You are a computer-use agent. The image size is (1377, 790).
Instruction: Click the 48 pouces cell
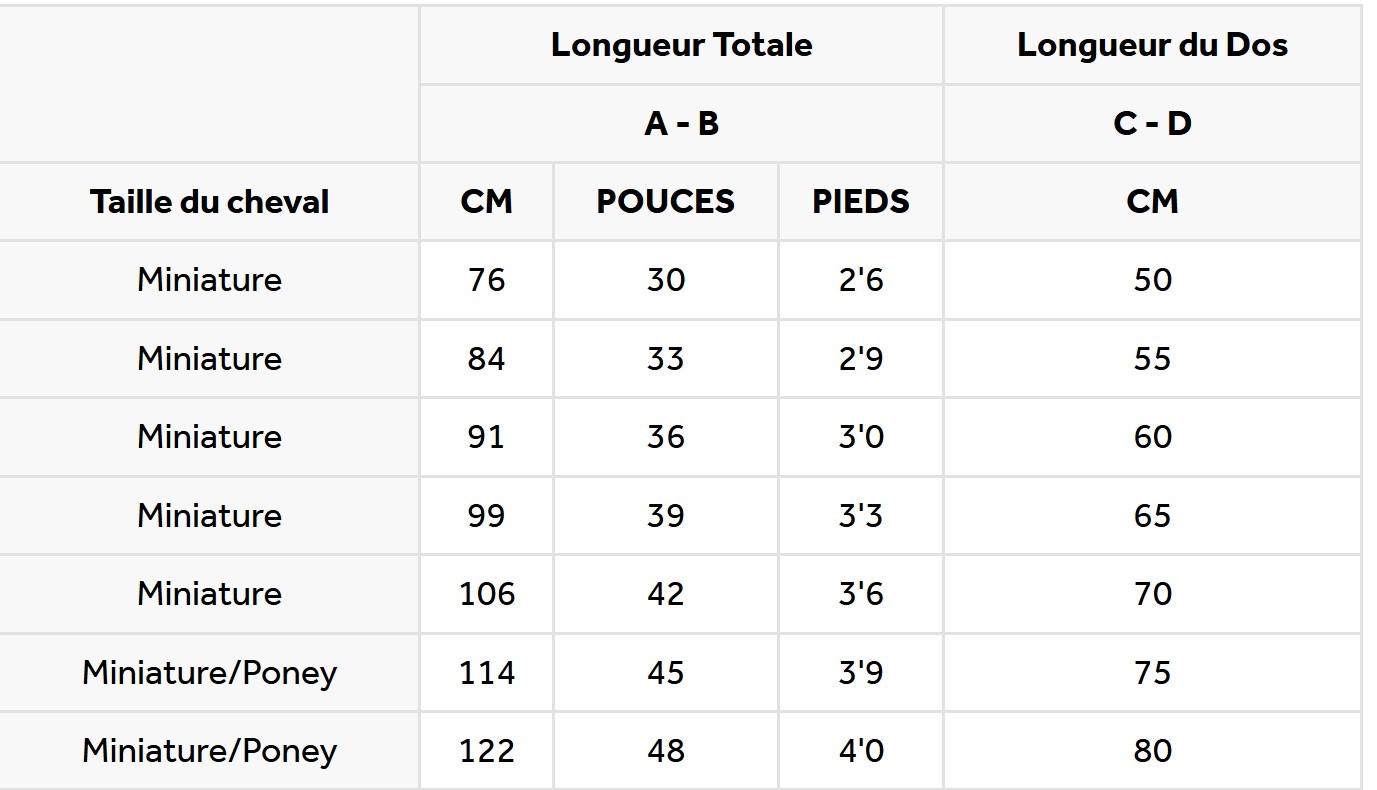[x=666, y=751]
